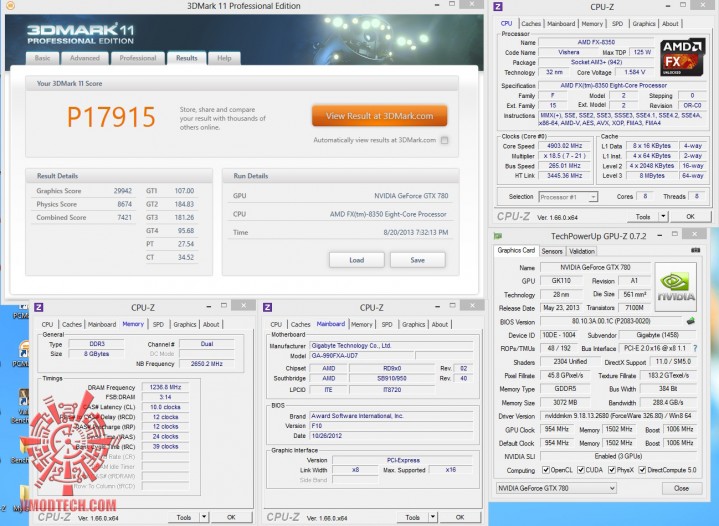
Task: Switch to Validation tab in GPU-Z
Action: 581,251
